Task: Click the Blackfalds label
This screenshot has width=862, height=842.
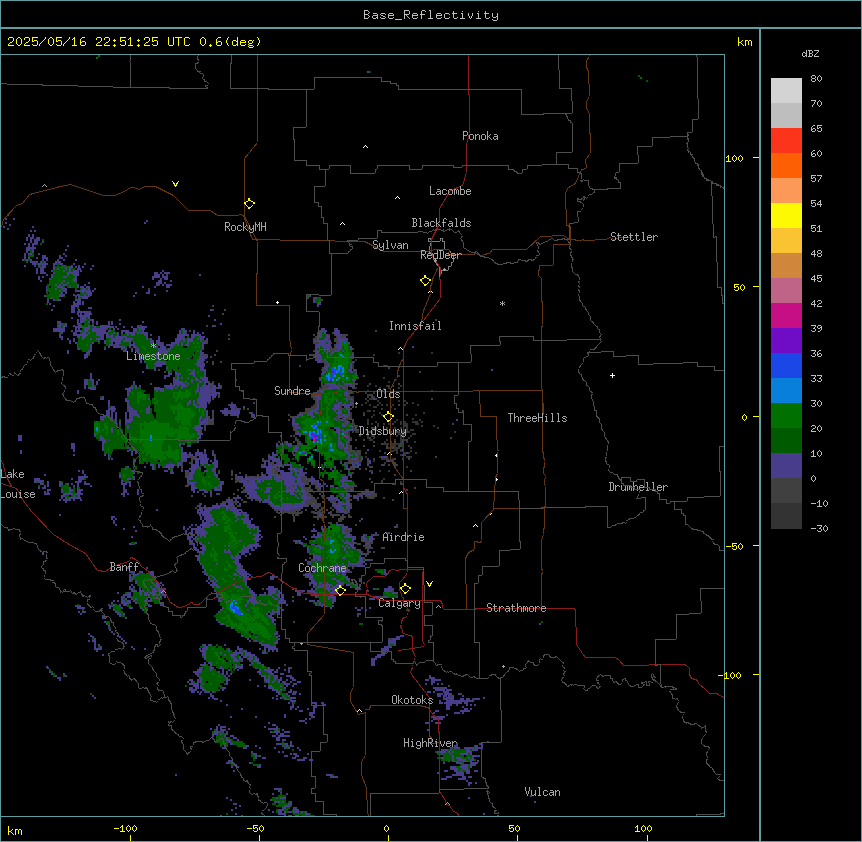Action: (441, 223)
